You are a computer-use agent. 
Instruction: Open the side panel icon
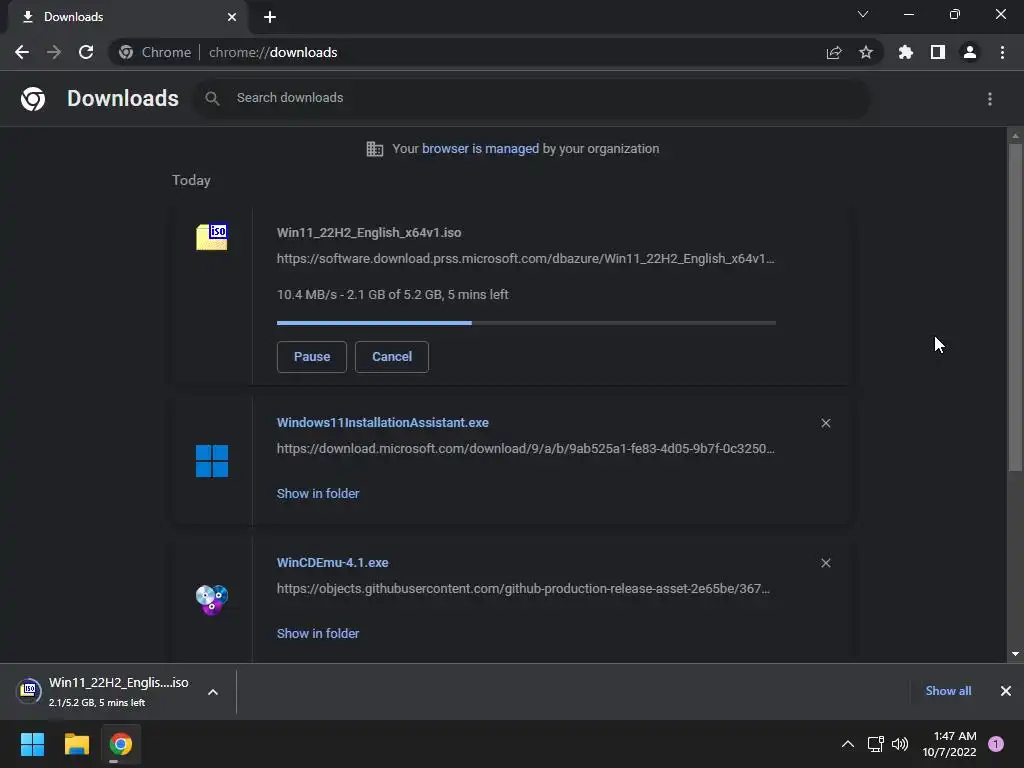938,52
